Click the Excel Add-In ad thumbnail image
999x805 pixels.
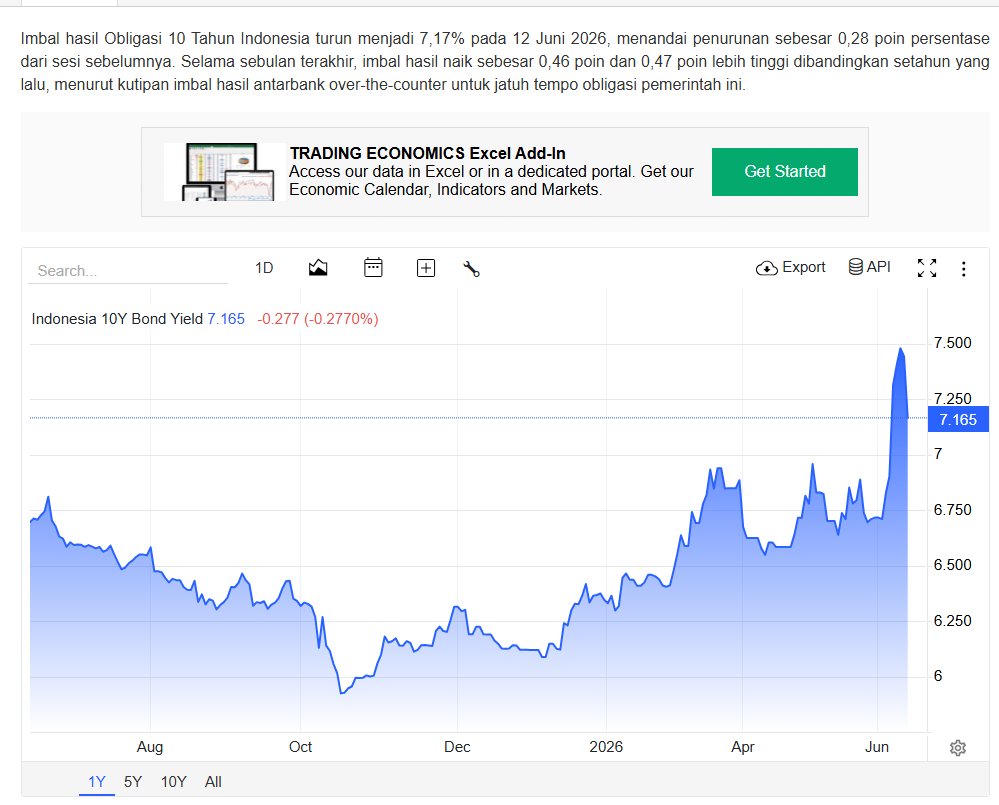click(x=224, y=172)
